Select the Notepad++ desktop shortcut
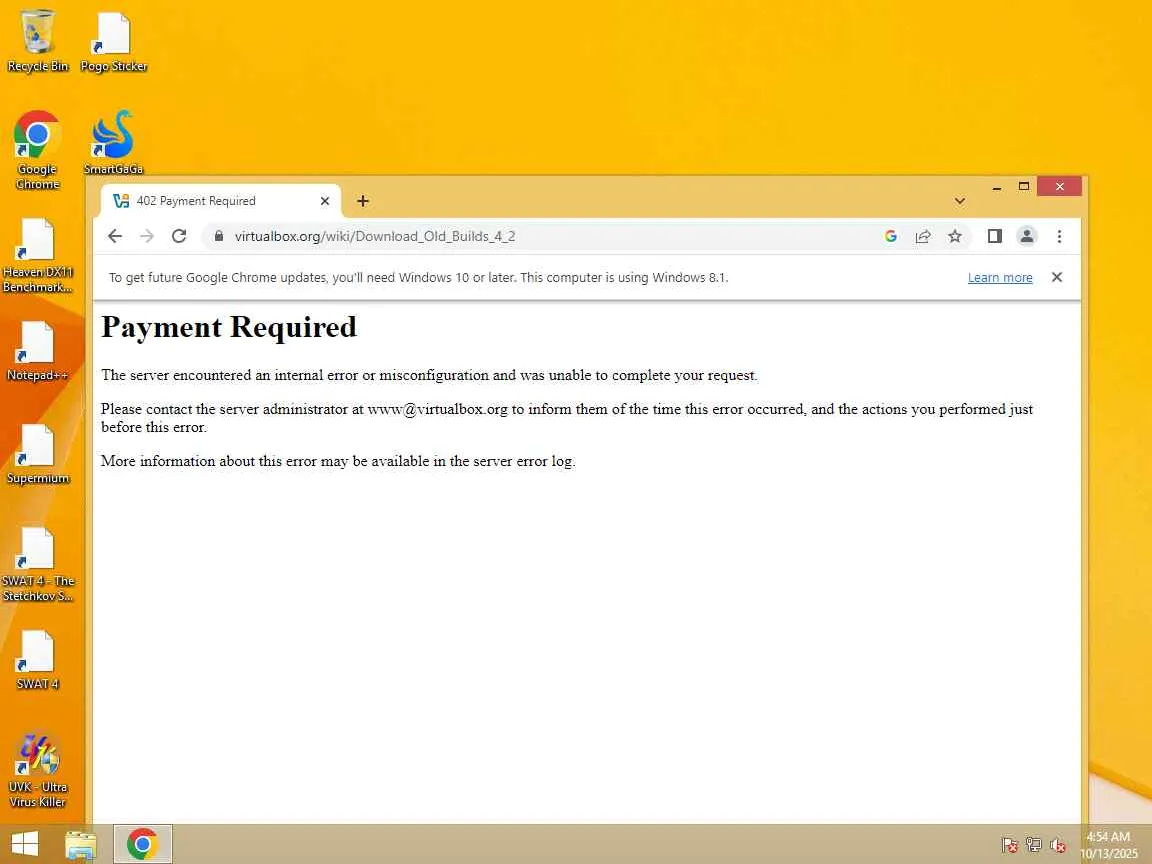 37,351
